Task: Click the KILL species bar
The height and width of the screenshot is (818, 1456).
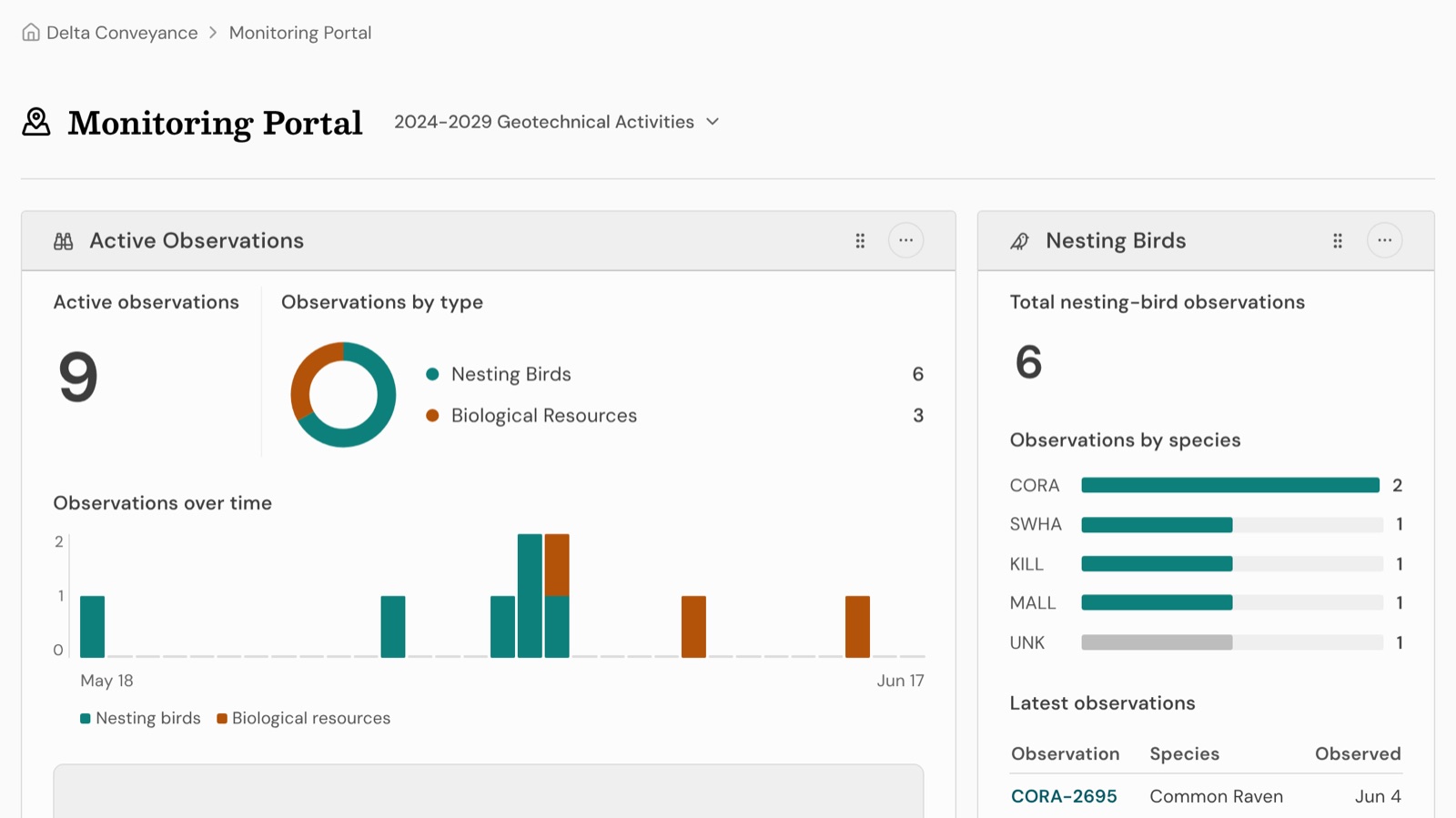Action: (1157, 564)
